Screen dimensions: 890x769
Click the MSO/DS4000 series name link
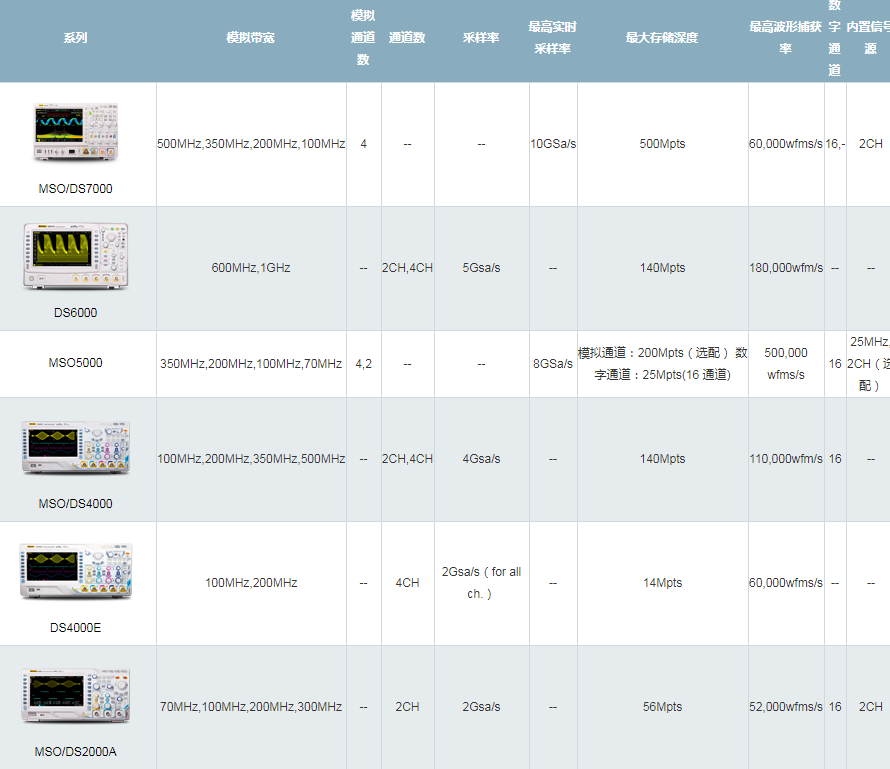(75, 503)
